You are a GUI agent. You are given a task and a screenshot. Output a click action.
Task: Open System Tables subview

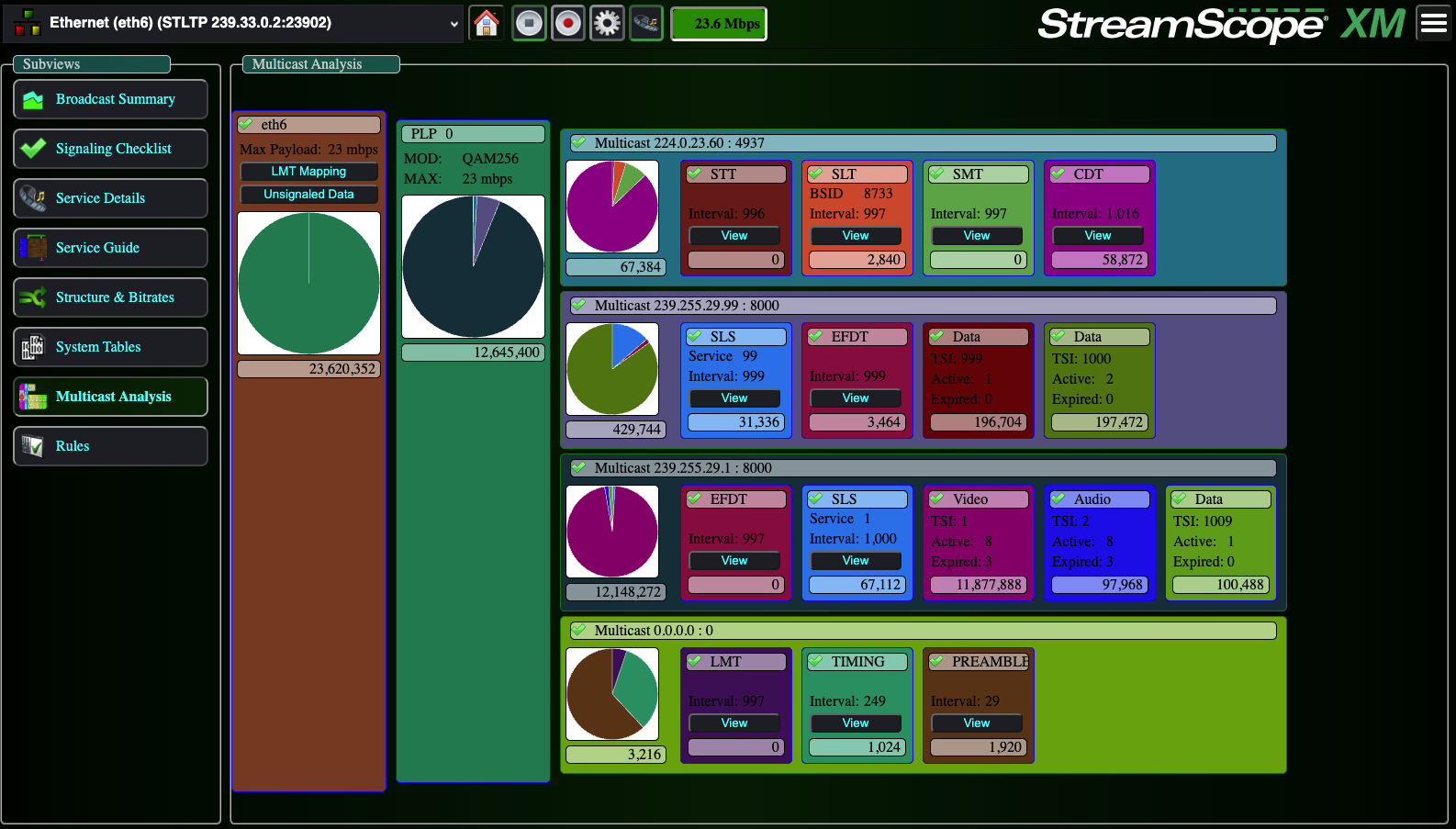110,347
